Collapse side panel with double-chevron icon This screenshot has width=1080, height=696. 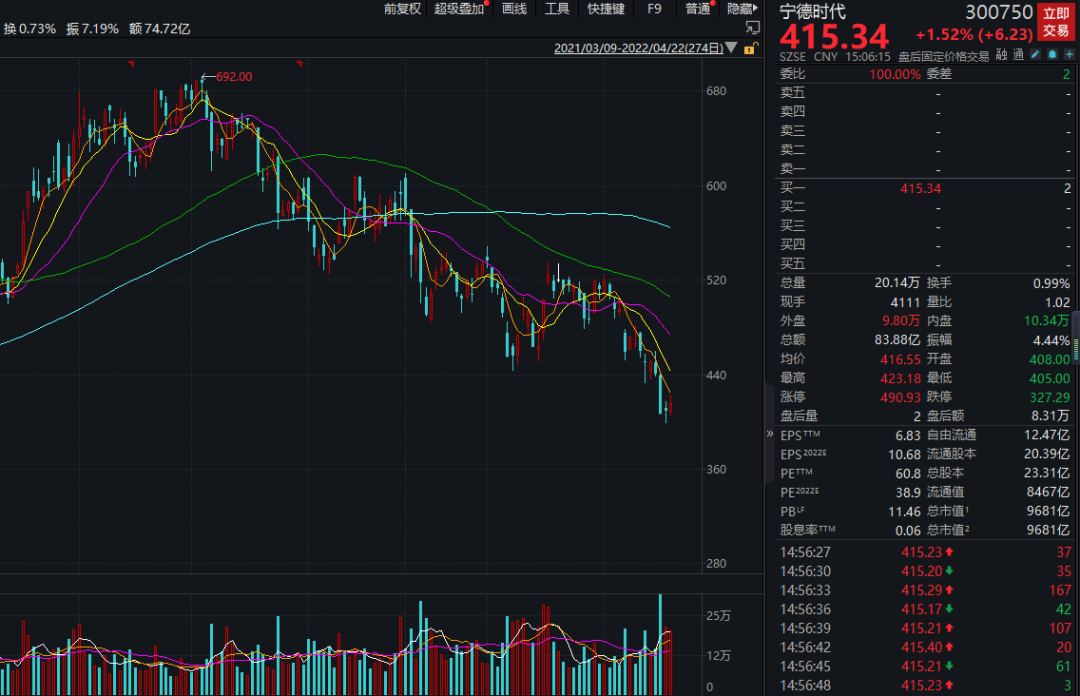pos(769,434)
